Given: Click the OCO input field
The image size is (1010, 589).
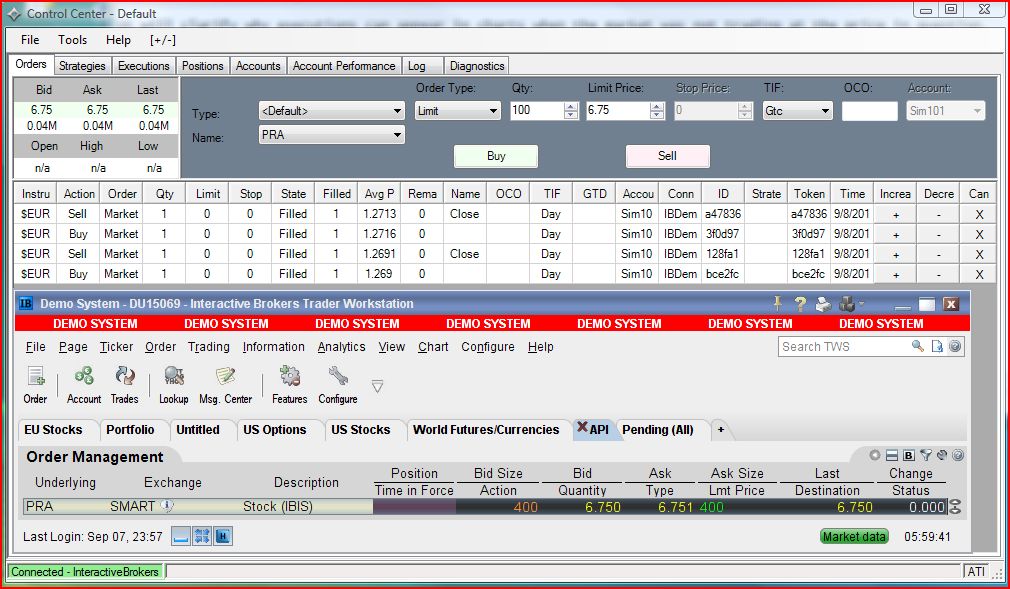Looking at the screenshot, I should (869, 111).
